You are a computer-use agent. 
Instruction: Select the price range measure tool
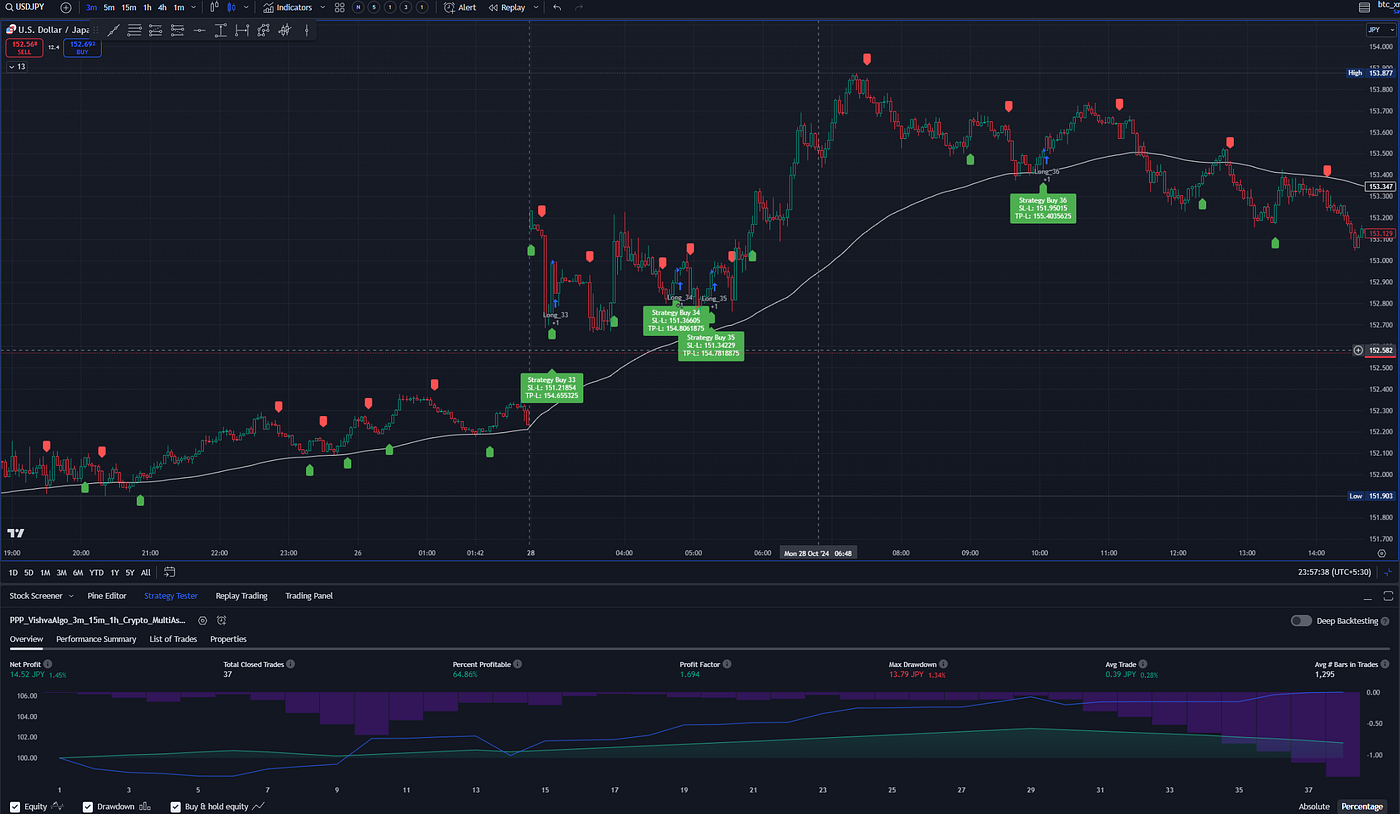click(x=242, y=31)
